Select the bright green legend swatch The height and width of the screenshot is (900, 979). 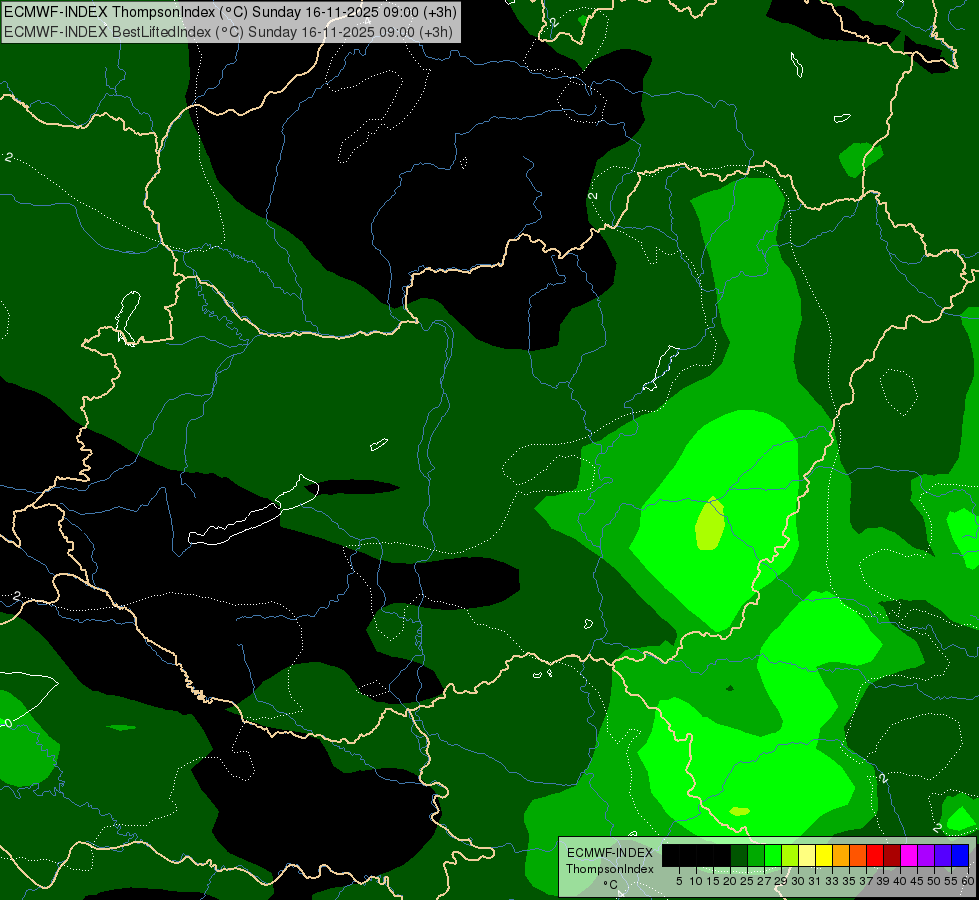(x=773, y=855)
